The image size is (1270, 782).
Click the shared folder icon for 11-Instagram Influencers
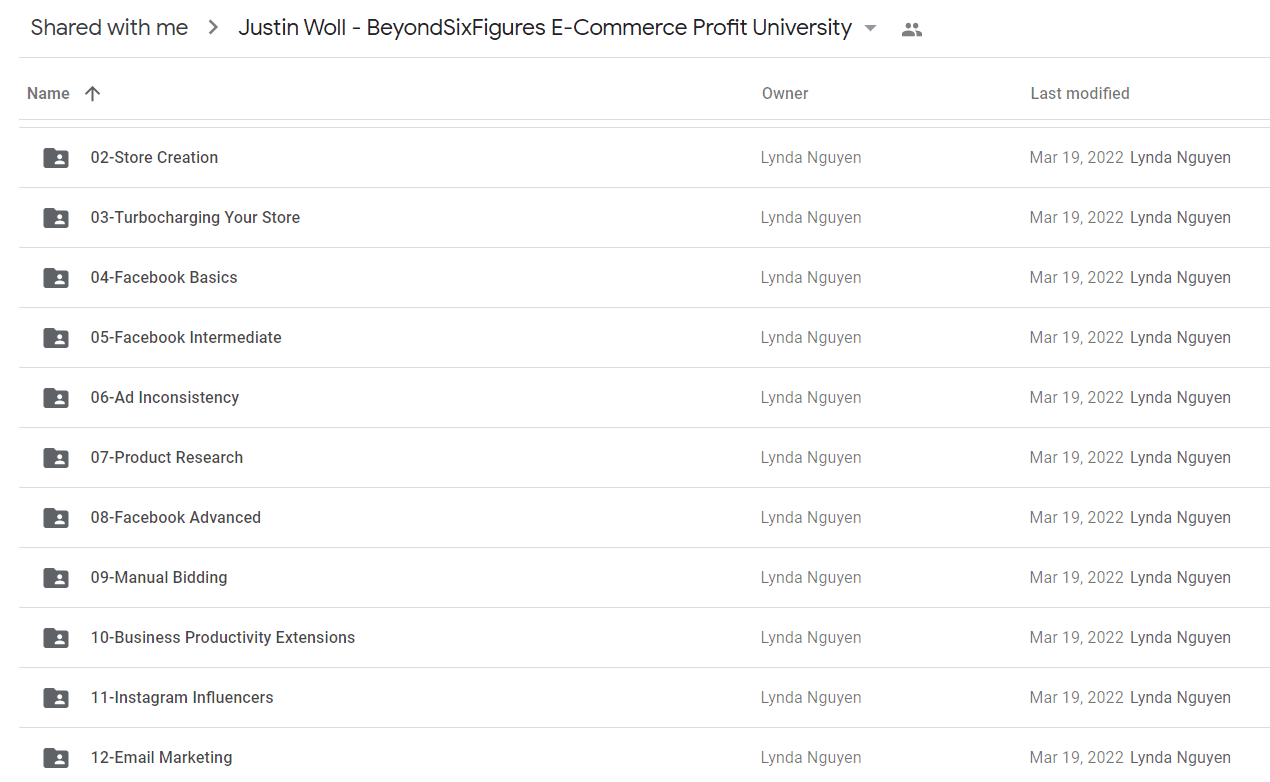click(x=56, y=698)
